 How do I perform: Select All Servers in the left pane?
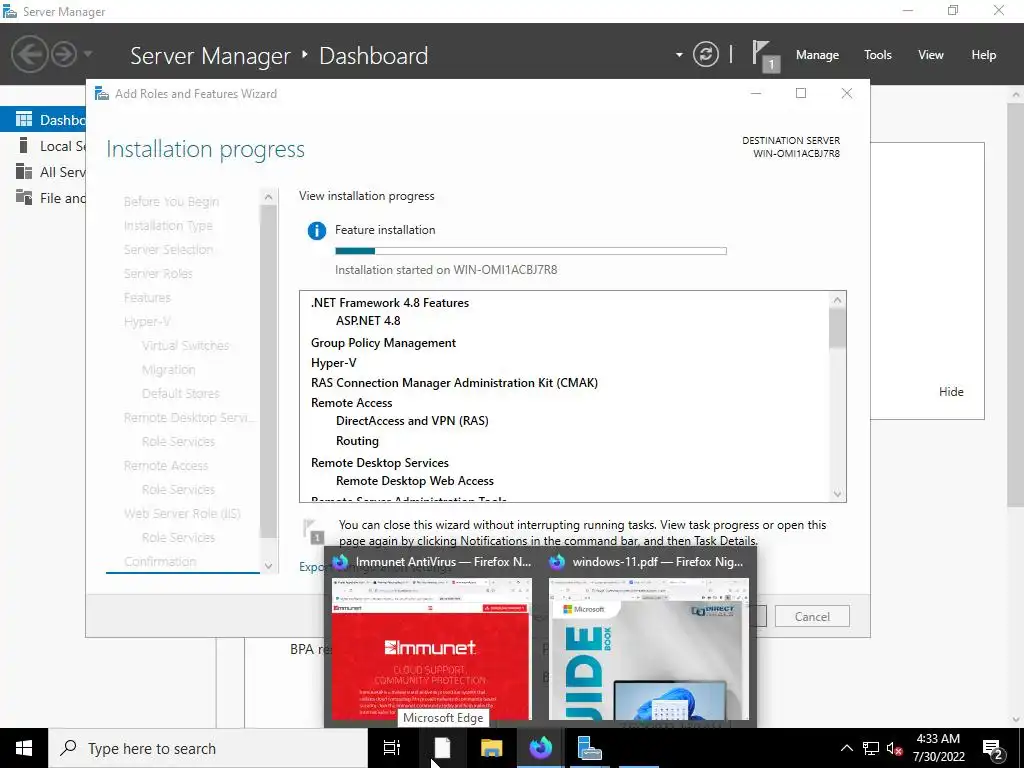(43, 172)
